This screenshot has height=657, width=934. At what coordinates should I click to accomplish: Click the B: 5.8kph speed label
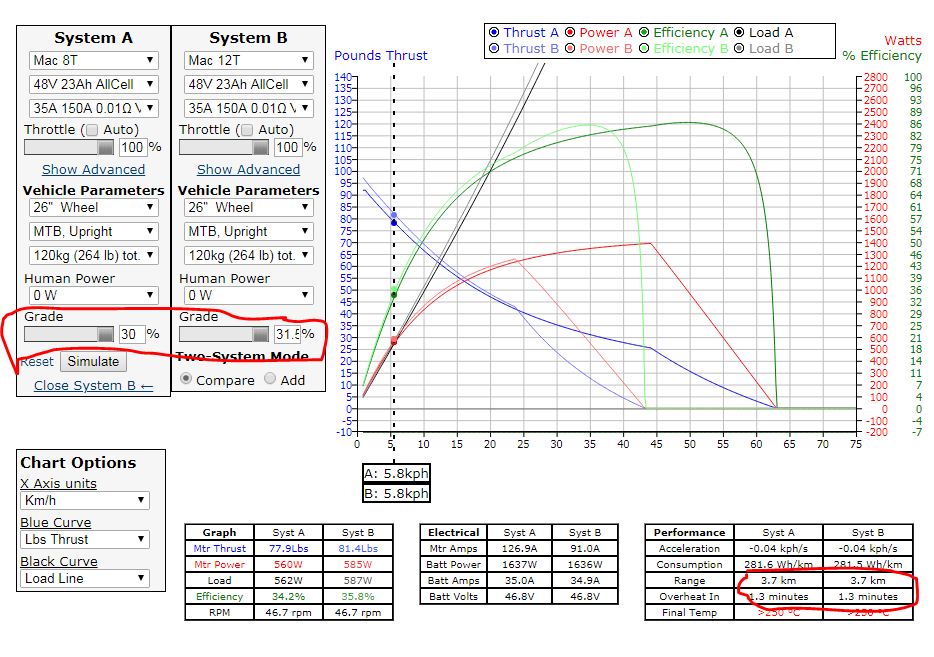click(396, 493)
